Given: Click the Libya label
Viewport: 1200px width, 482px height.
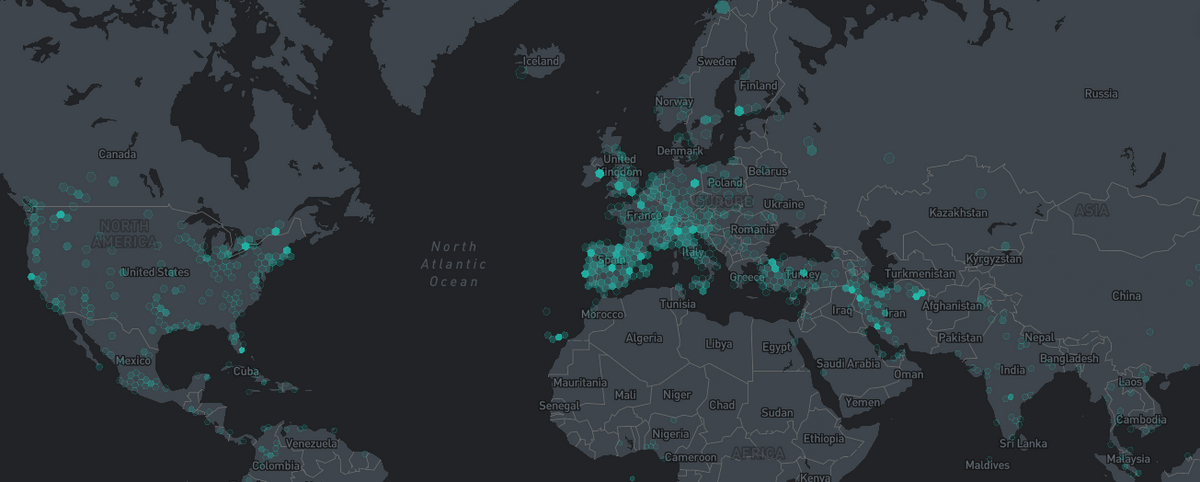Looking at the screenshot, I should tap(719, 343).
